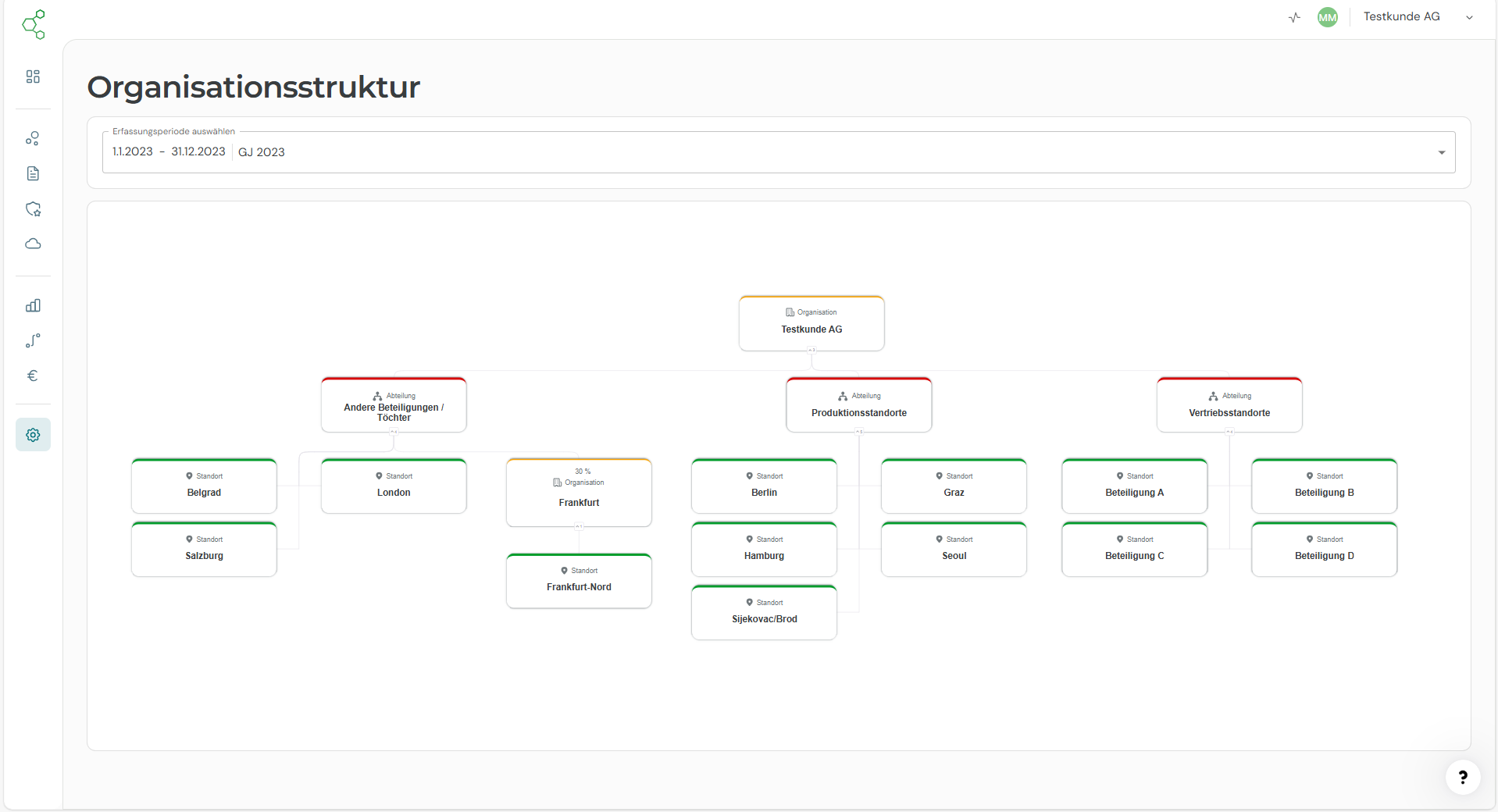Open the MM user avatar

[1327, 17]
